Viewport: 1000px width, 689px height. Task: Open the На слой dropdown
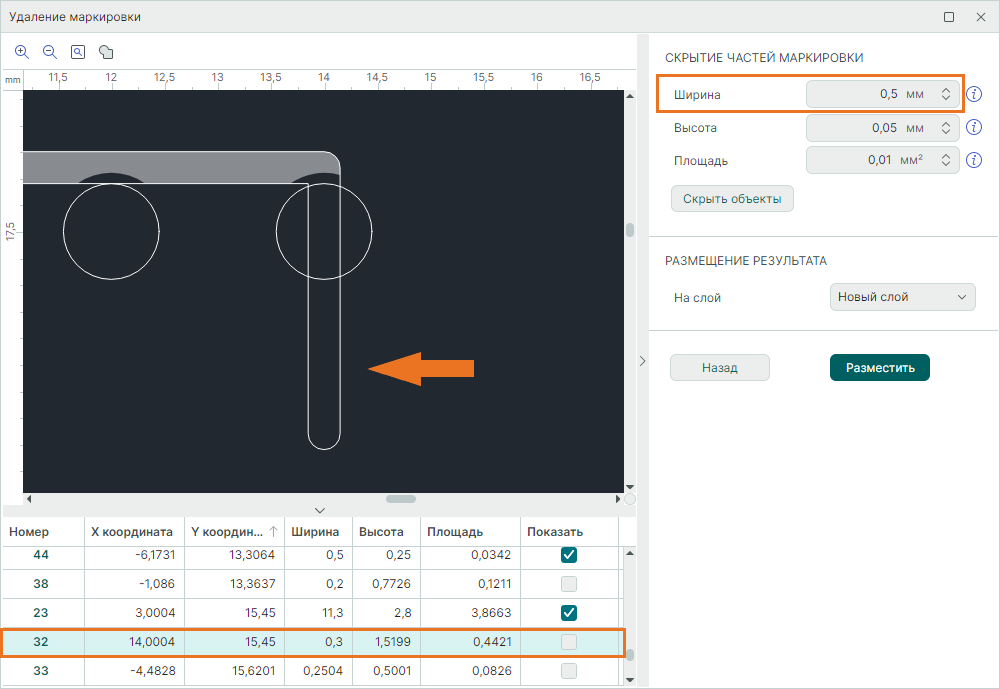902,297
